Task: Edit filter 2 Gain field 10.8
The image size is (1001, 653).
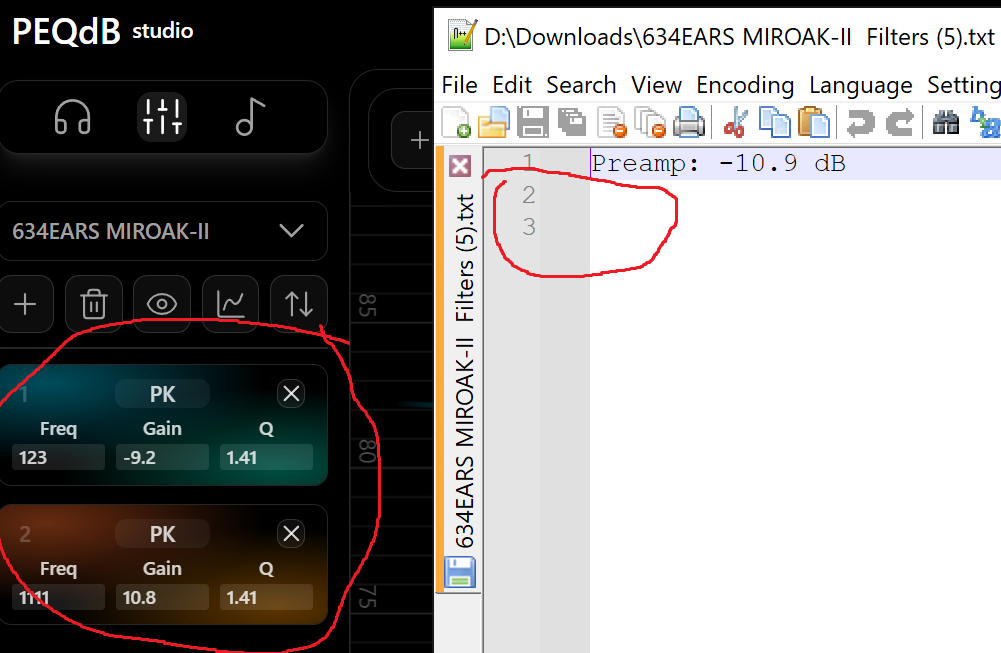Action: (x=162, y=597)
